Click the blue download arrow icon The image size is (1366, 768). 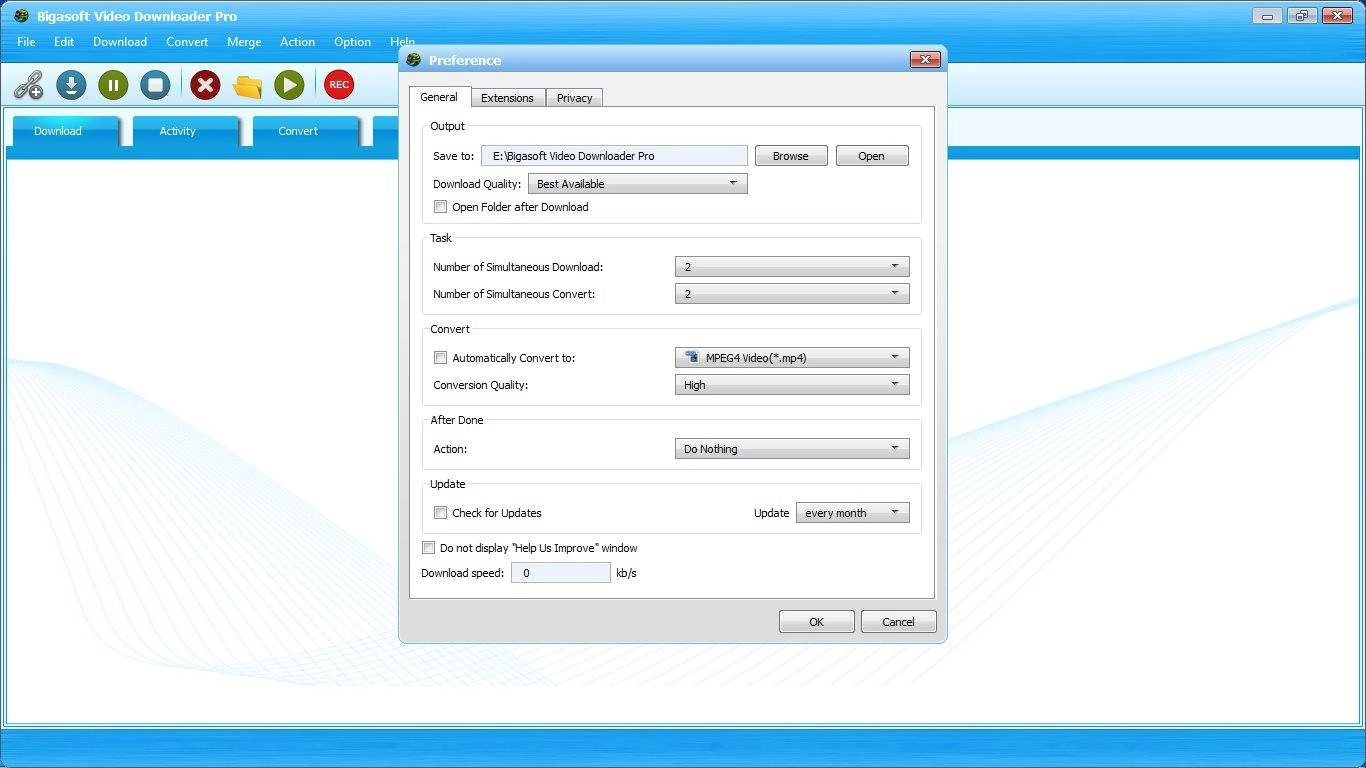[71, 85]
